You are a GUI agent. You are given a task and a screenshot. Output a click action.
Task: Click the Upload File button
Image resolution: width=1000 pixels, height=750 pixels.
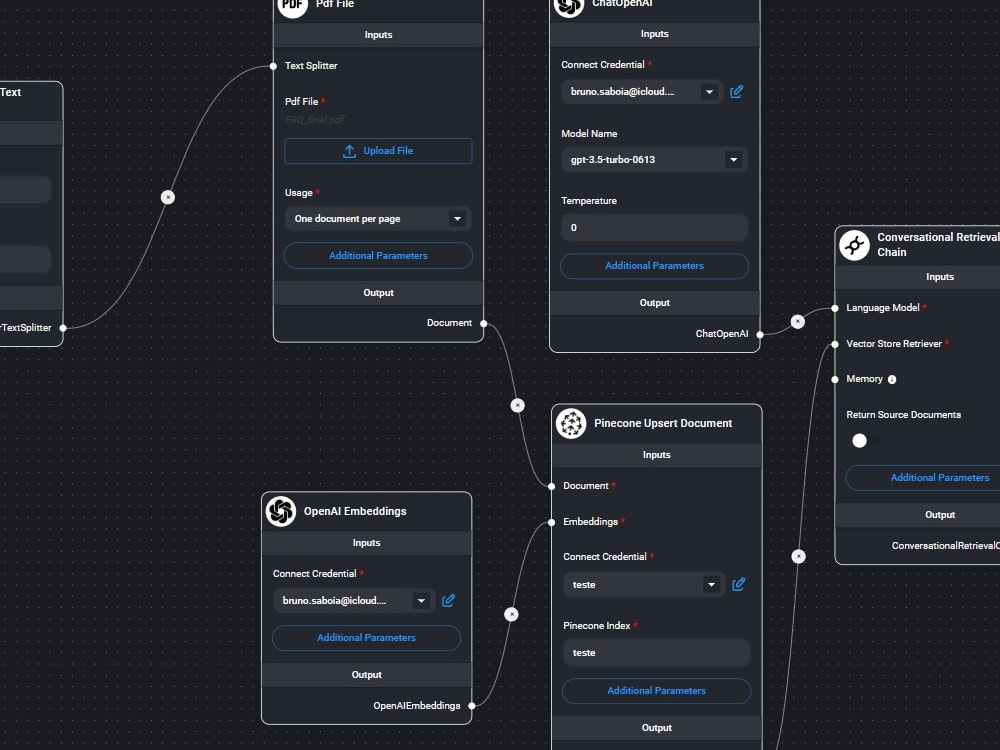pos(378,150)
